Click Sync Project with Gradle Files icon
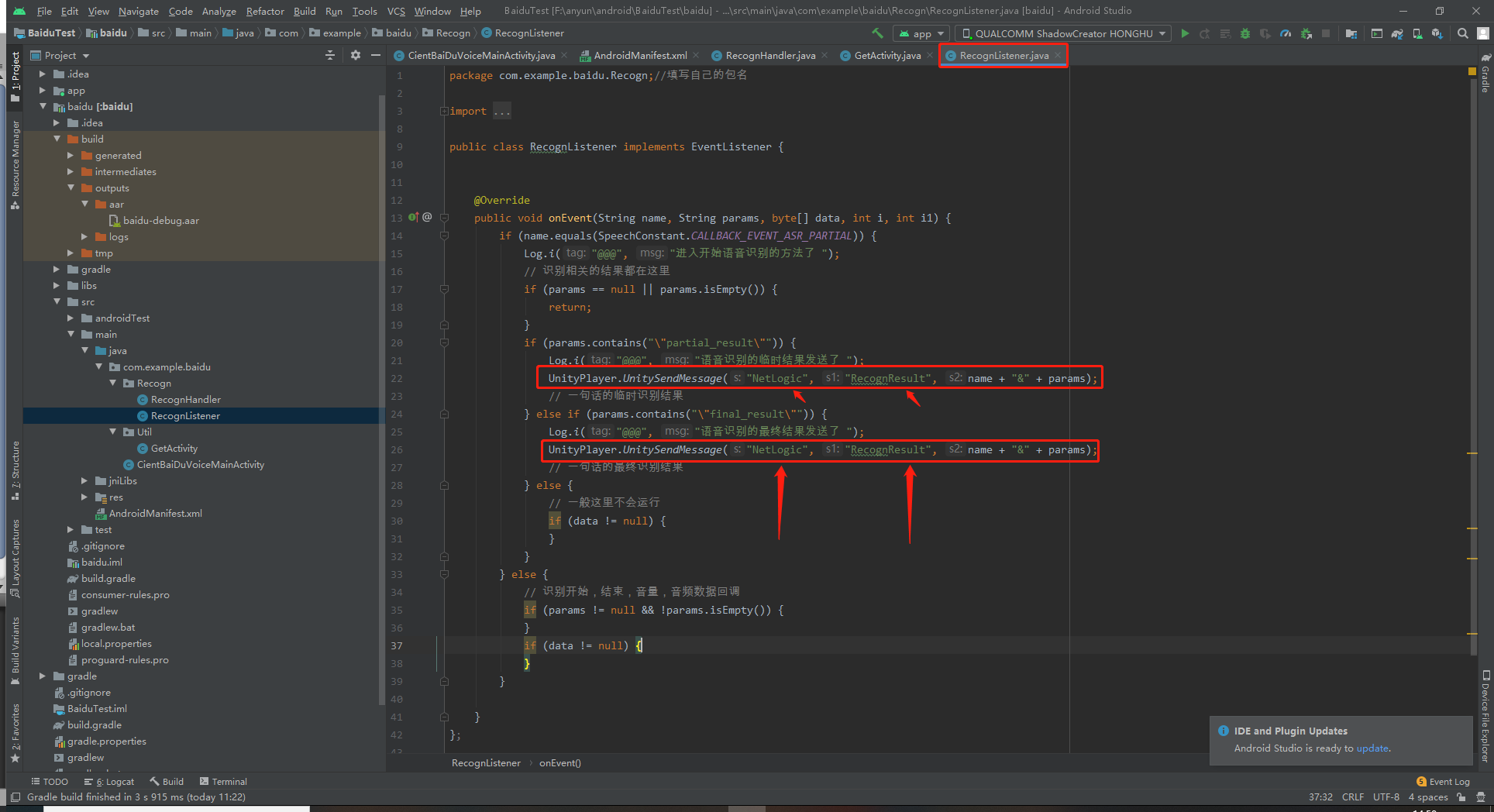This screenshot has height=812, width=1494. click(1397, 33)
